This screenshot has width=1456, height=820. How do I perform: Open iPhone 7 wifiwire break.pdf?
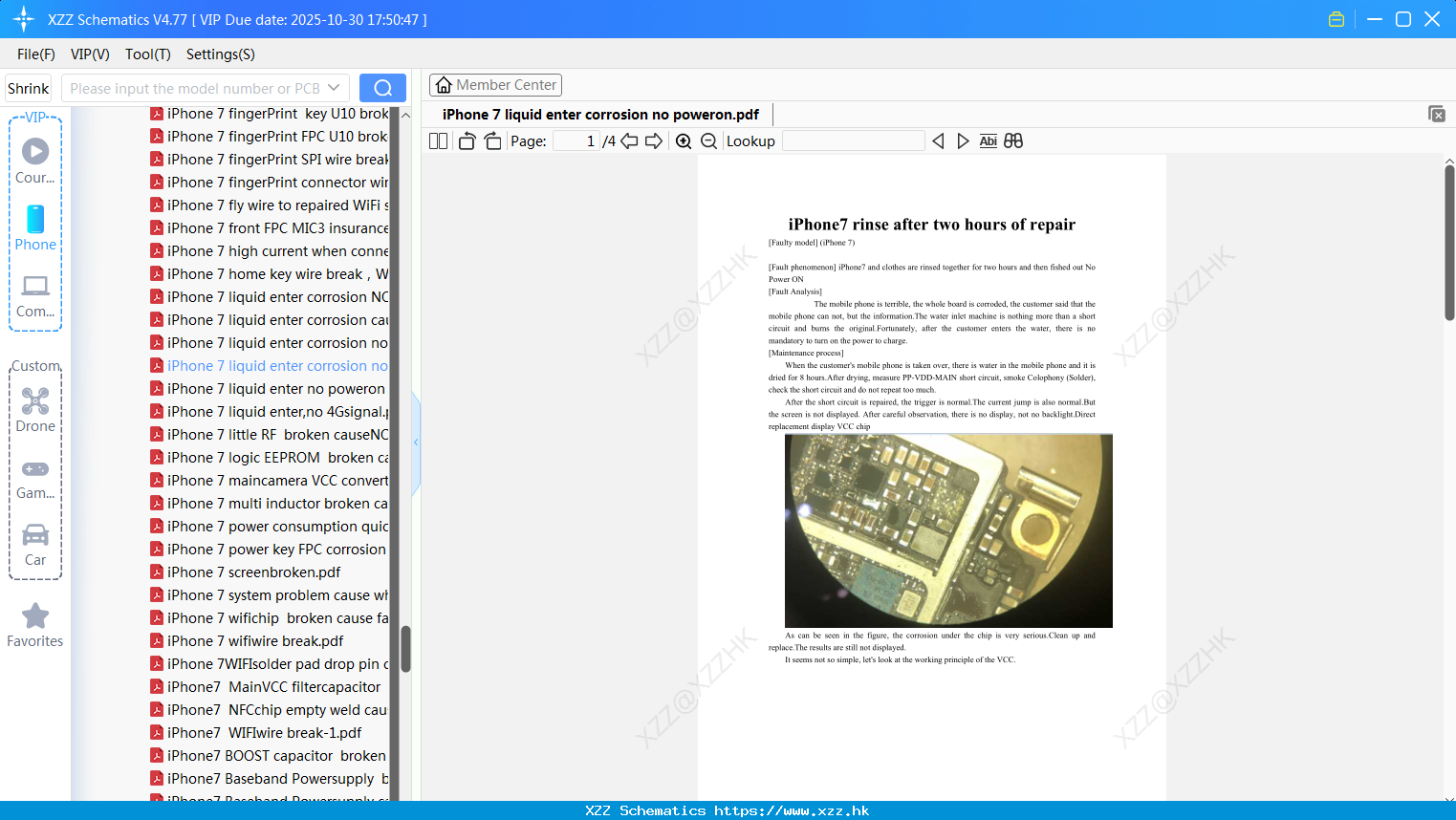pyautogui.click(x=247, y=641)
